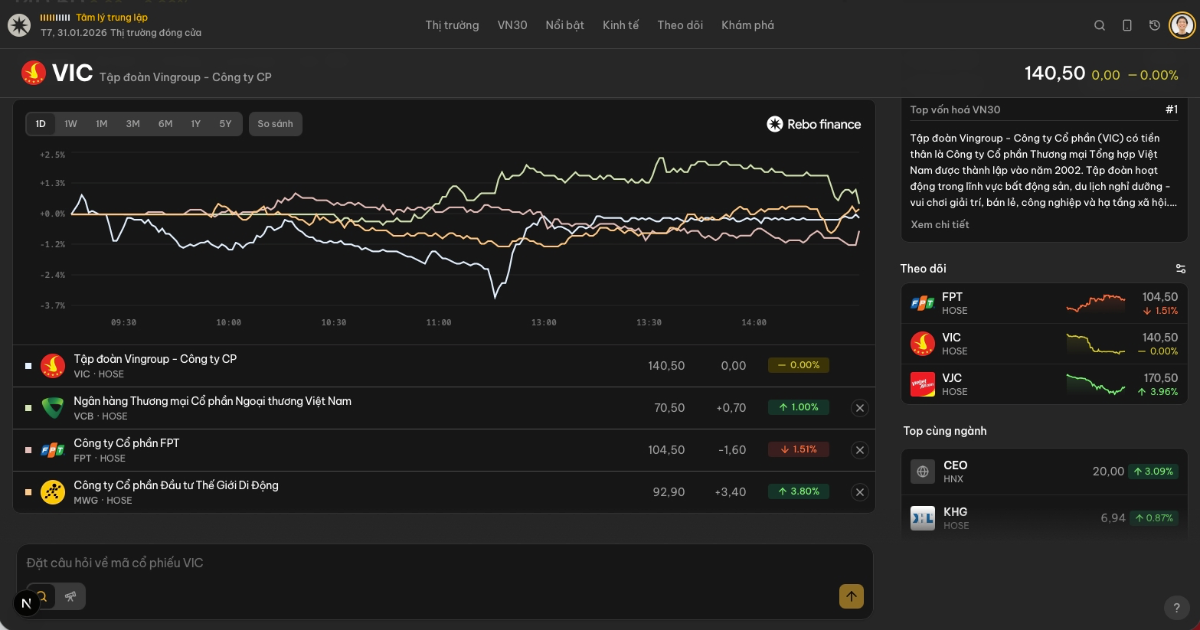Remove VCB from the comparison list
Screen dimensions: 1200x630
(859, 408)
